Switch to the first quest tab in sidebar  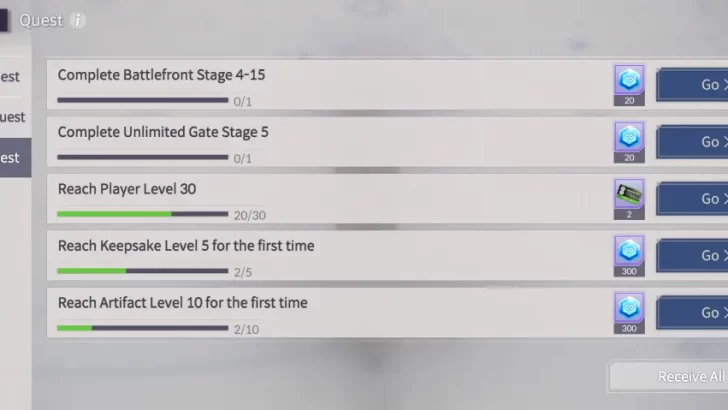tap(12, 76)
